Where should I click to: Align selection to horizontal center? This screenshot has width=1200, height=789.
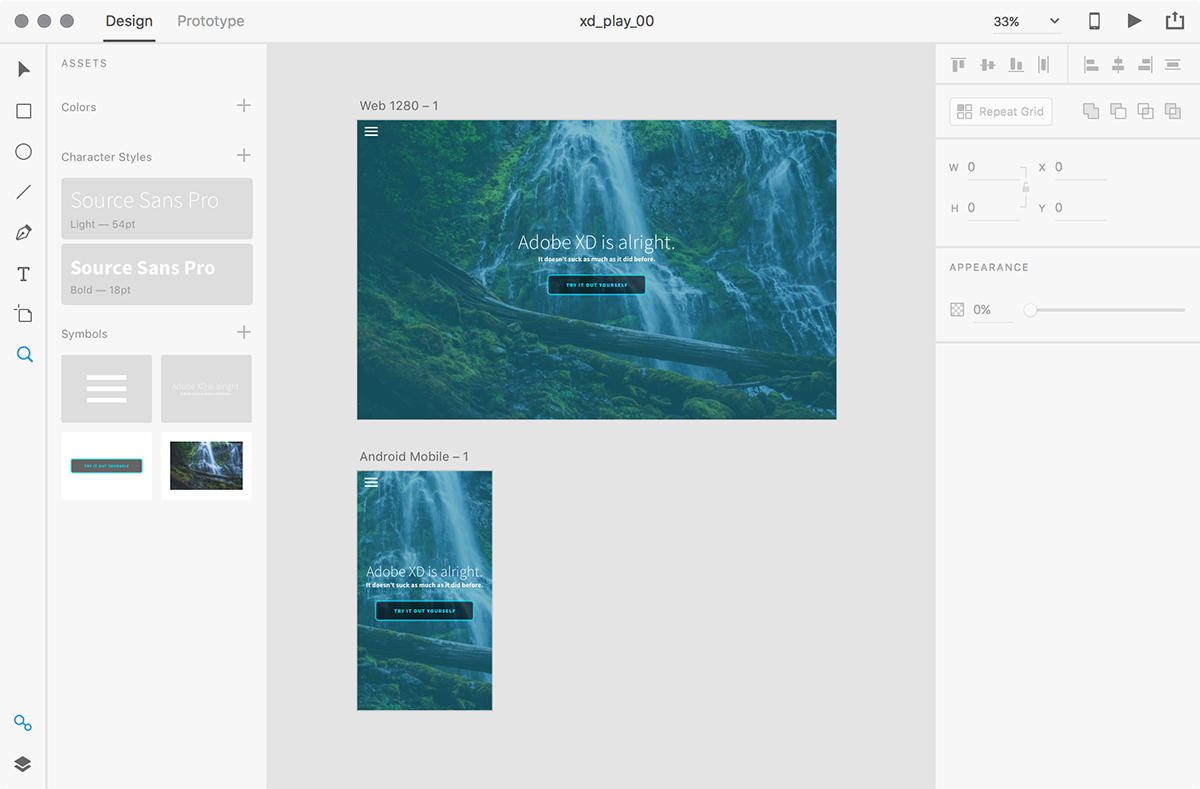(1118, 65)
